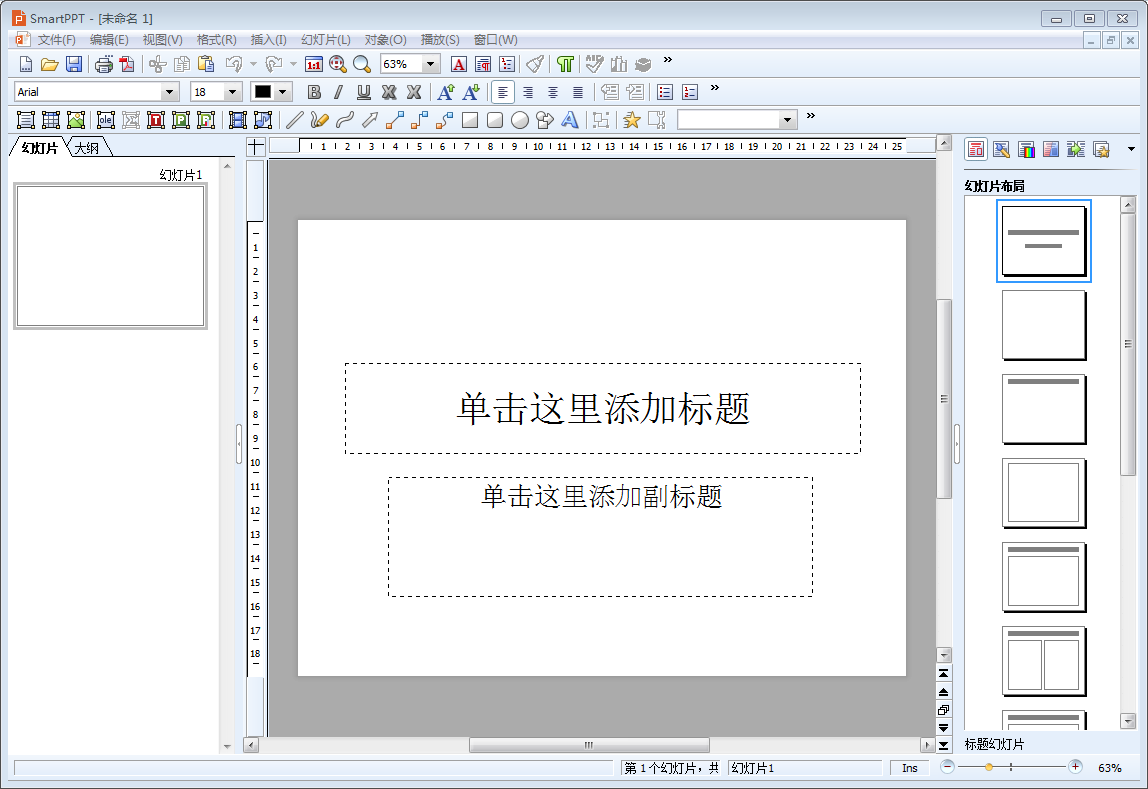
Task: Open the 63% zoom level dropdown
Action: pos(431,64)
